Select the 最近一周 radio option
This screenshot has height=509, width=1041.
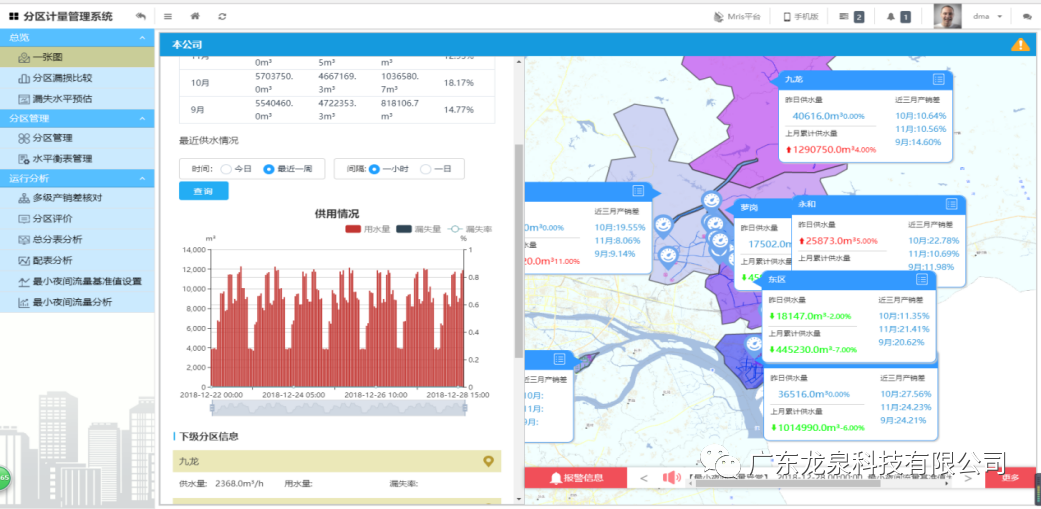(269, 169)
